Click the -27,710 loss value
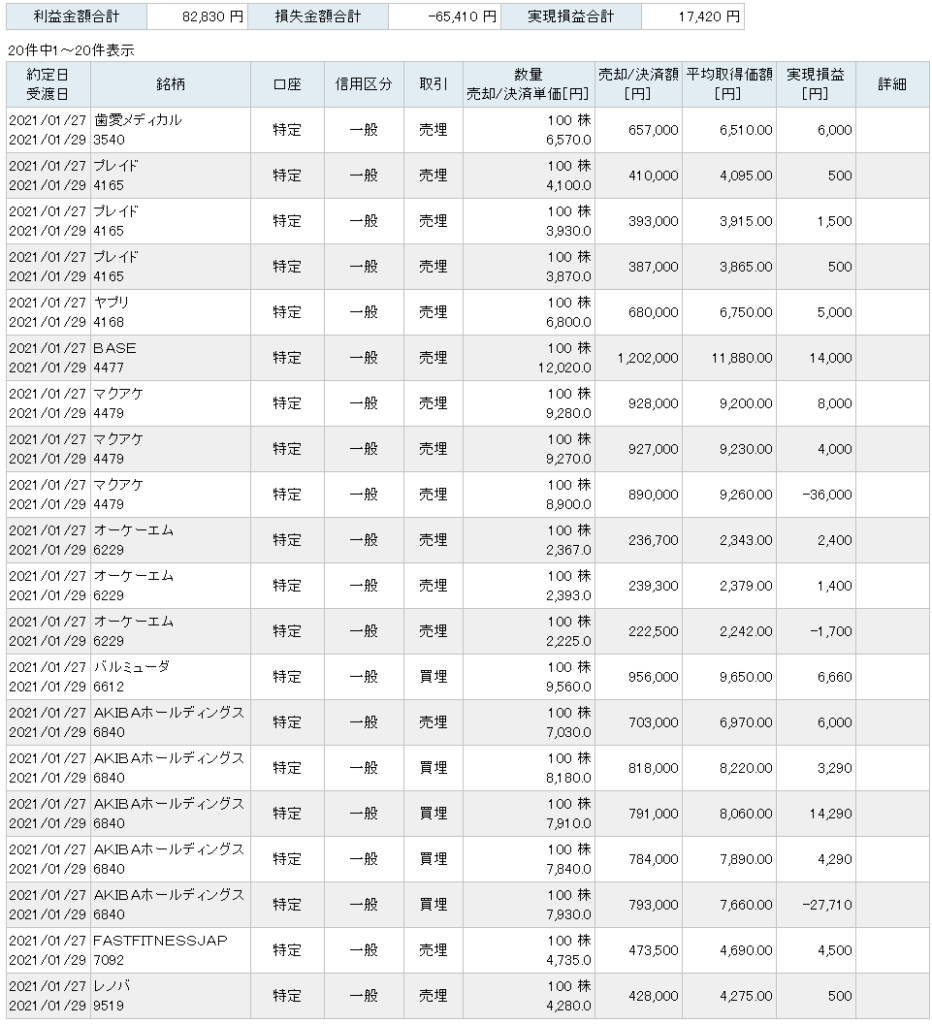The image size is (932, 1024). pyautogui.click(x=827, y=904)
